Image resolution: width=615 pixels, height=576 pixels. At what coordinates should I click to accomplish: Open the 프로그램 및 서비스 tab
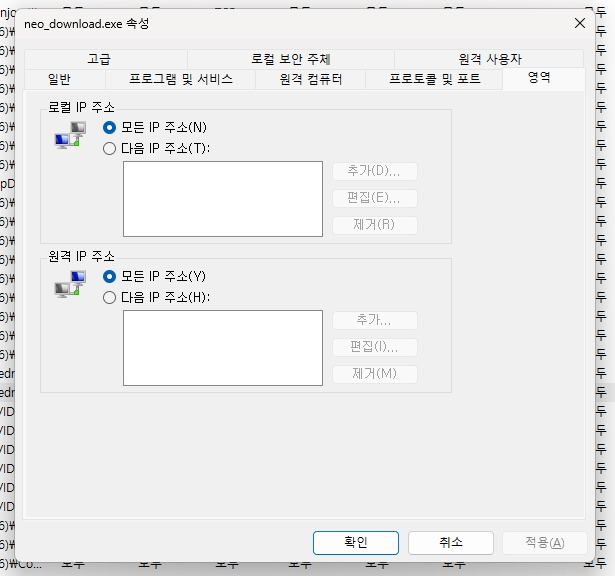point(180,79)
